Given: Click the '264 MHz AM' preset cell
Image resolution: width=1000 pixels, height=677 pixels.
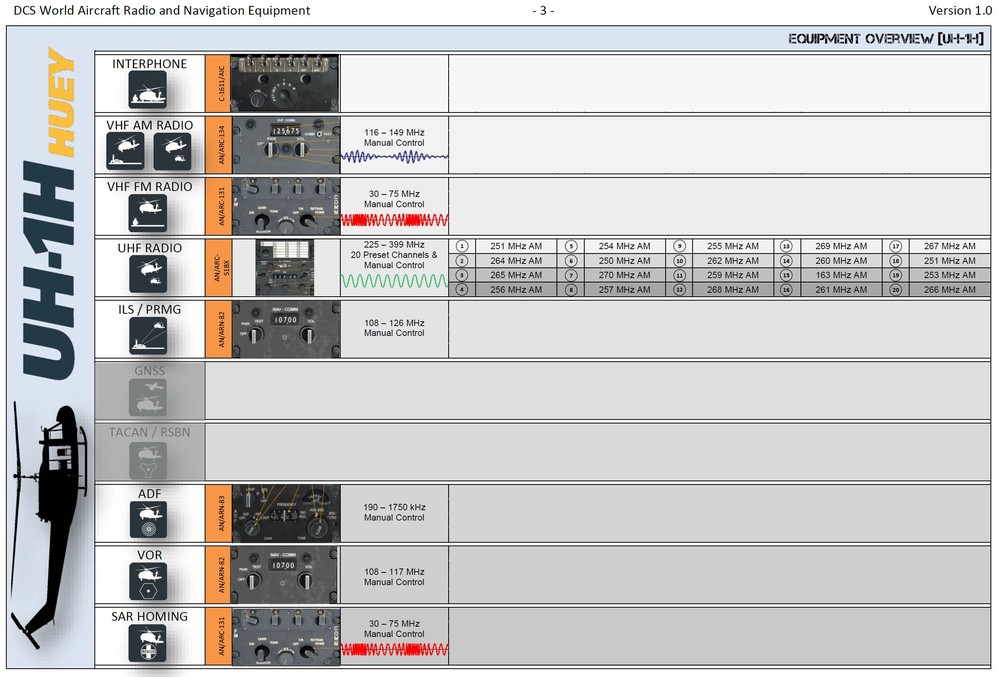Looking at the screenshot, I should (x=516, y=261).
